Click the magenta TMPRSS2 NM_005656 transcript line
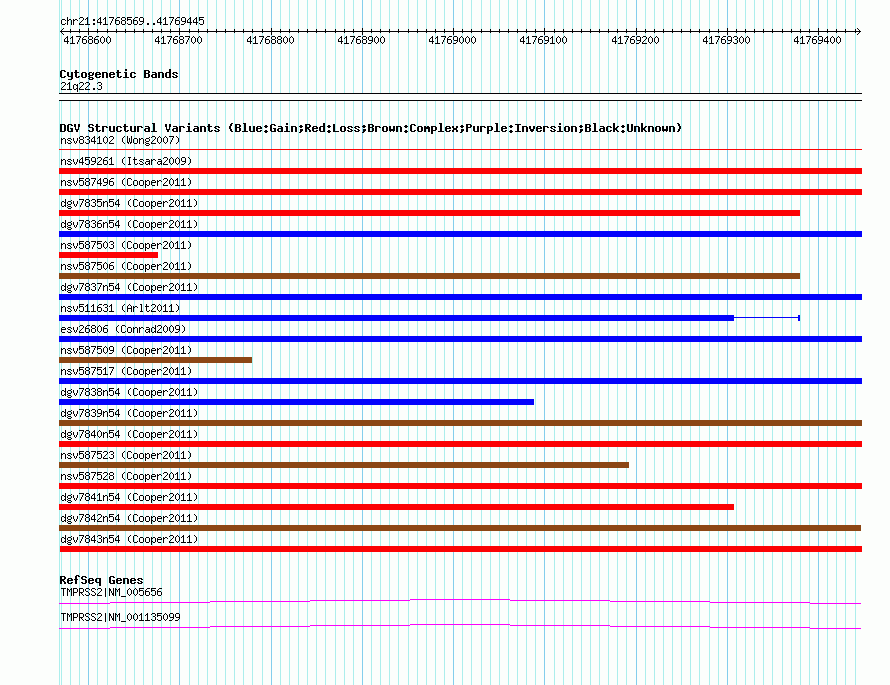 (x=460, y=602)
